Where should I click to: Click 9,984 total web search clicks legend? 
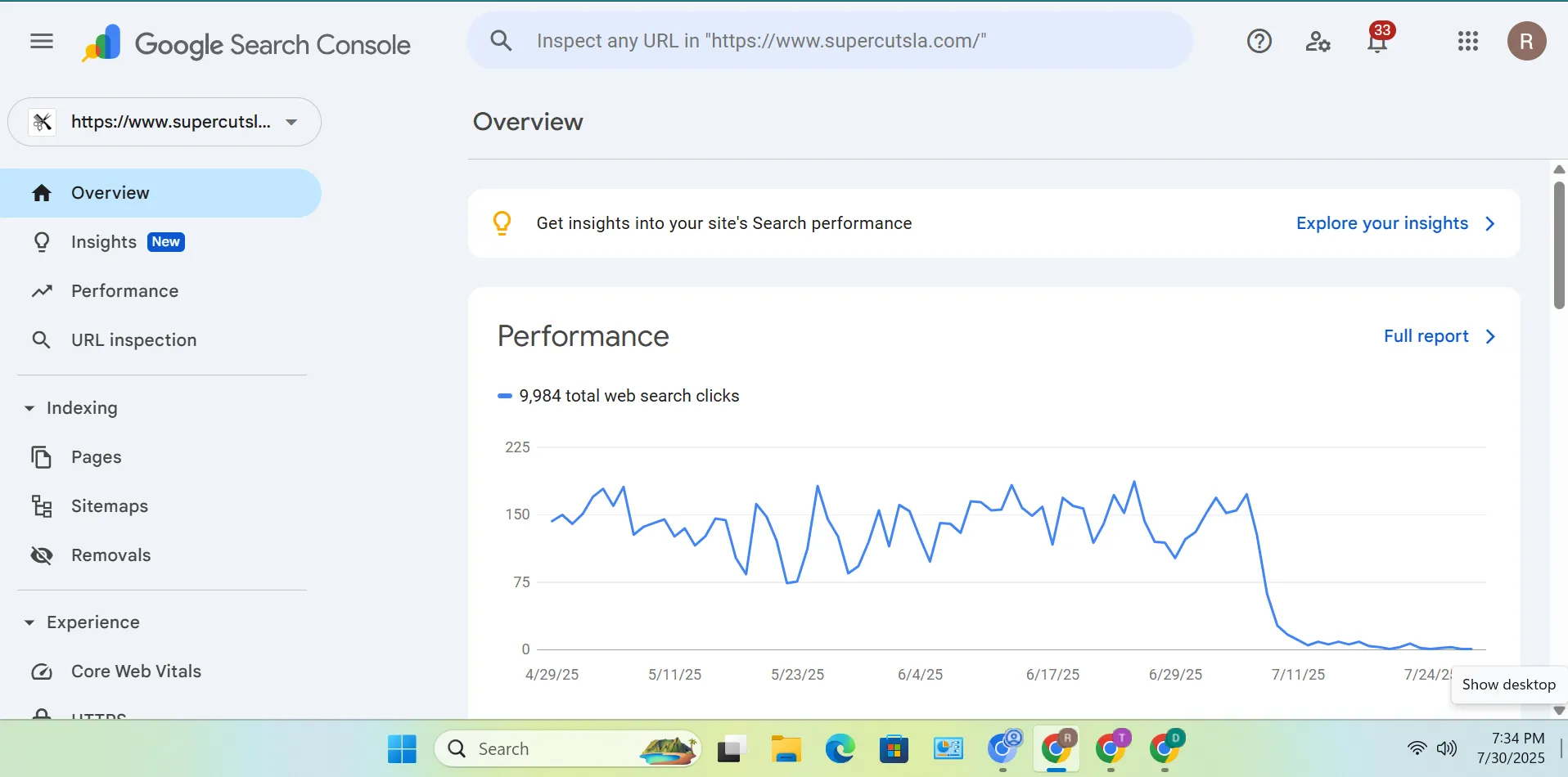tap(619, 396)
